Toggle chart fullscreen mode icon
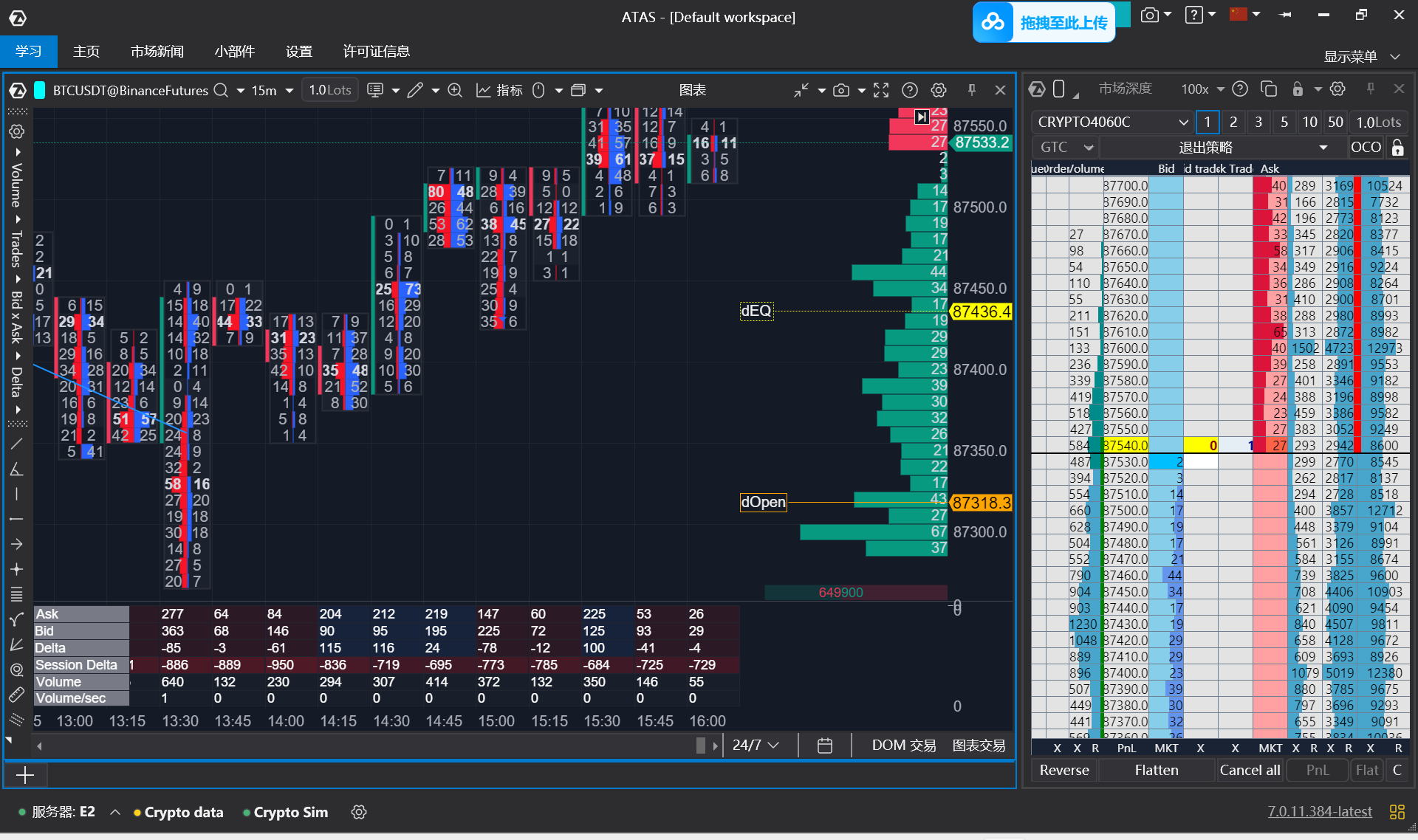This screenshot has height=840, width=1418. (x=881, y=90)
